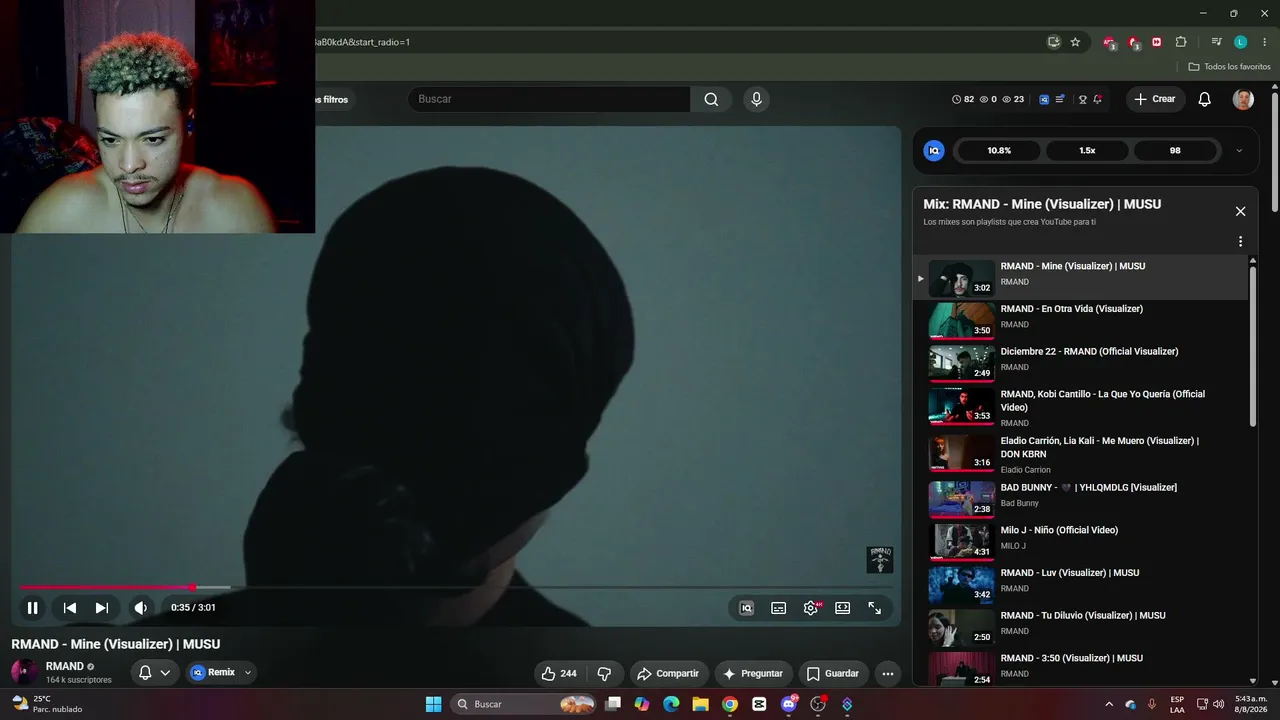This screenshot has width=1280, height=720.
Task: Share the video via Compartir
Action: (668, 674)
